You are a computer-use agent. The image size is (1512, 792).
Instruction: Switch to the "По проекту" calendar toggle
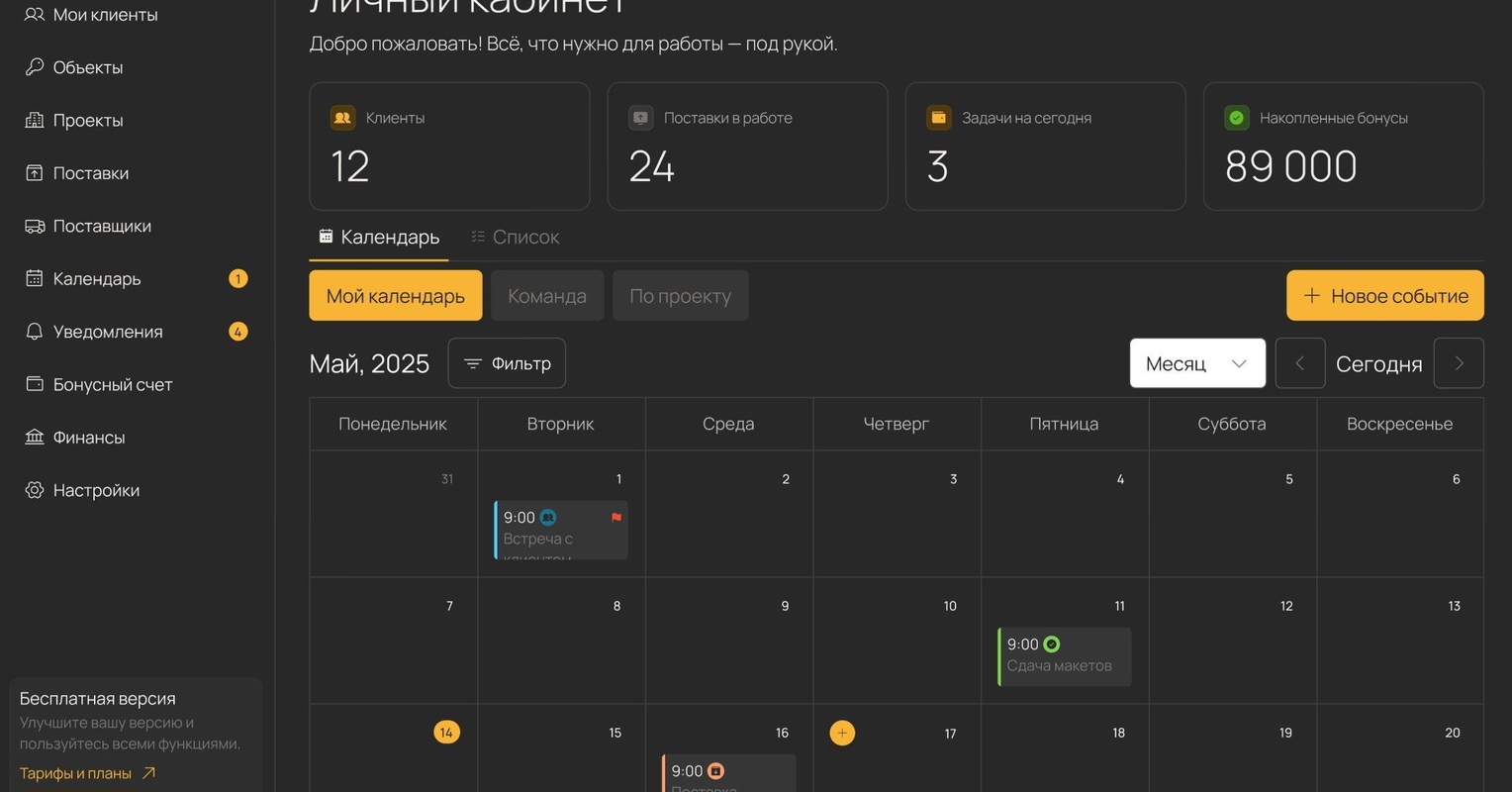(680, 296)
